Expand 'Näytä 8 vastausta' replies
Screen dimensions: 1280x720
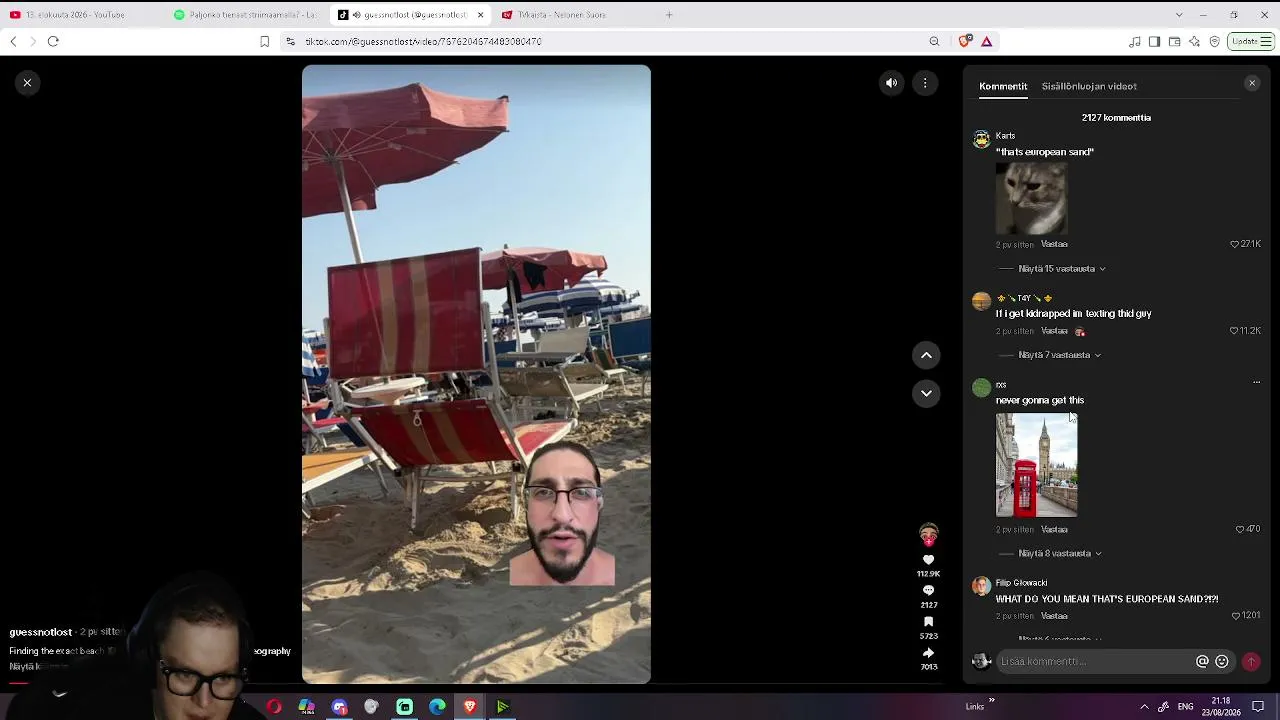pyautogui.click(x=1060, y=553)
